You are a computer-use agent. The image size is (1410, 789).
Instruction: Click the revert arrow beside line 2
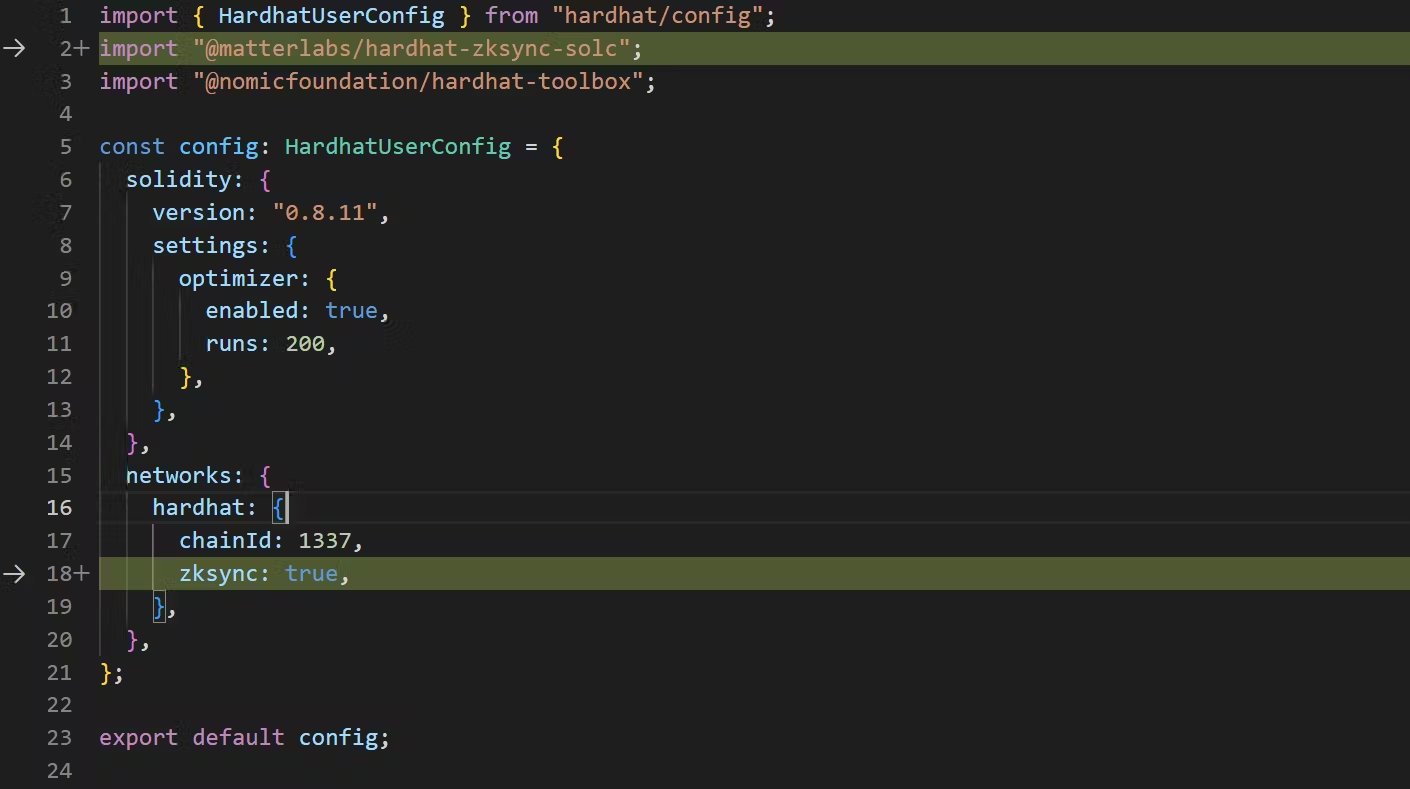[x=15, y=49]
